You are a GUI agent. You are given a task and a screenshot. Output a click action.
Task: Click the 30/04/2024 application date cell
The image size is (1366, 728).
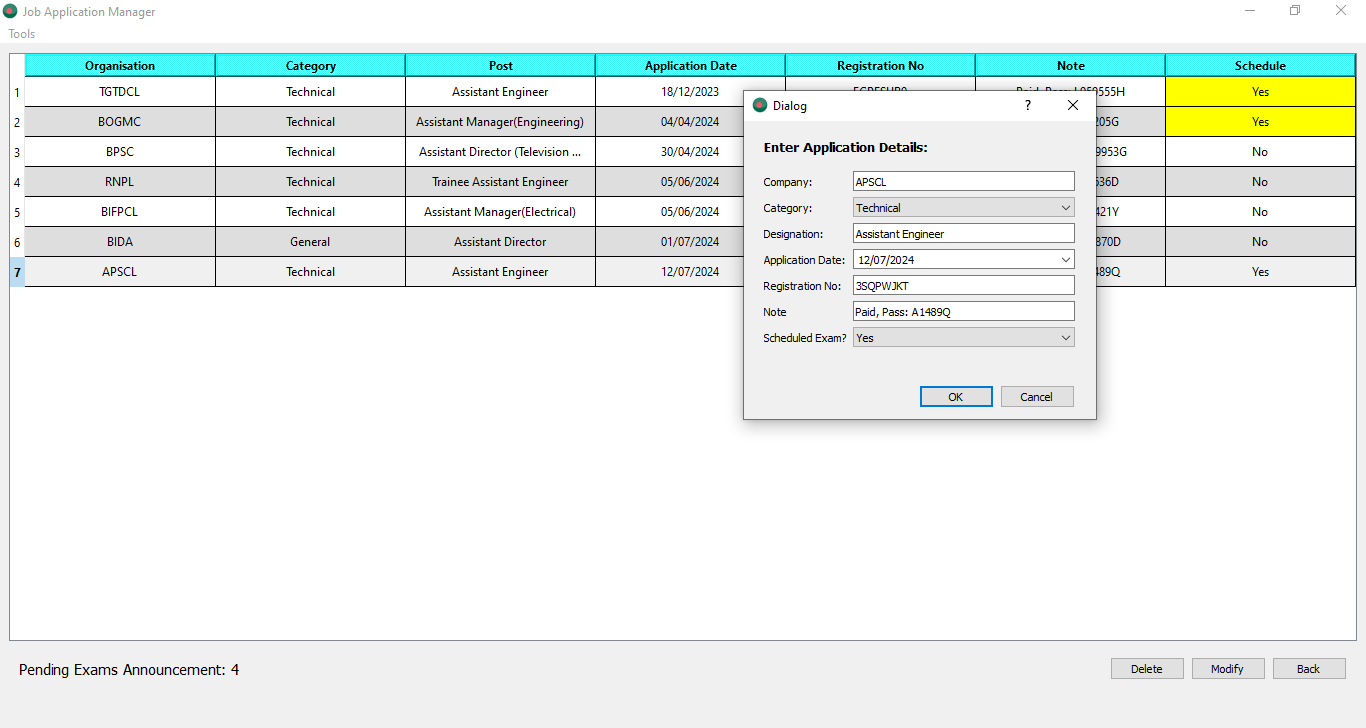tap(669, 152)
